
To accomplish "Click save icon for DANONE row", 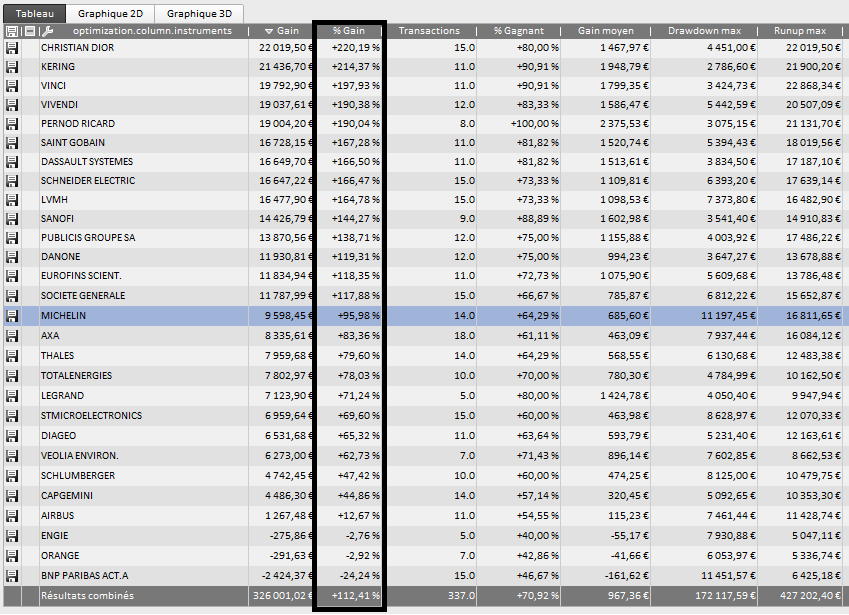I will point(12,257).
